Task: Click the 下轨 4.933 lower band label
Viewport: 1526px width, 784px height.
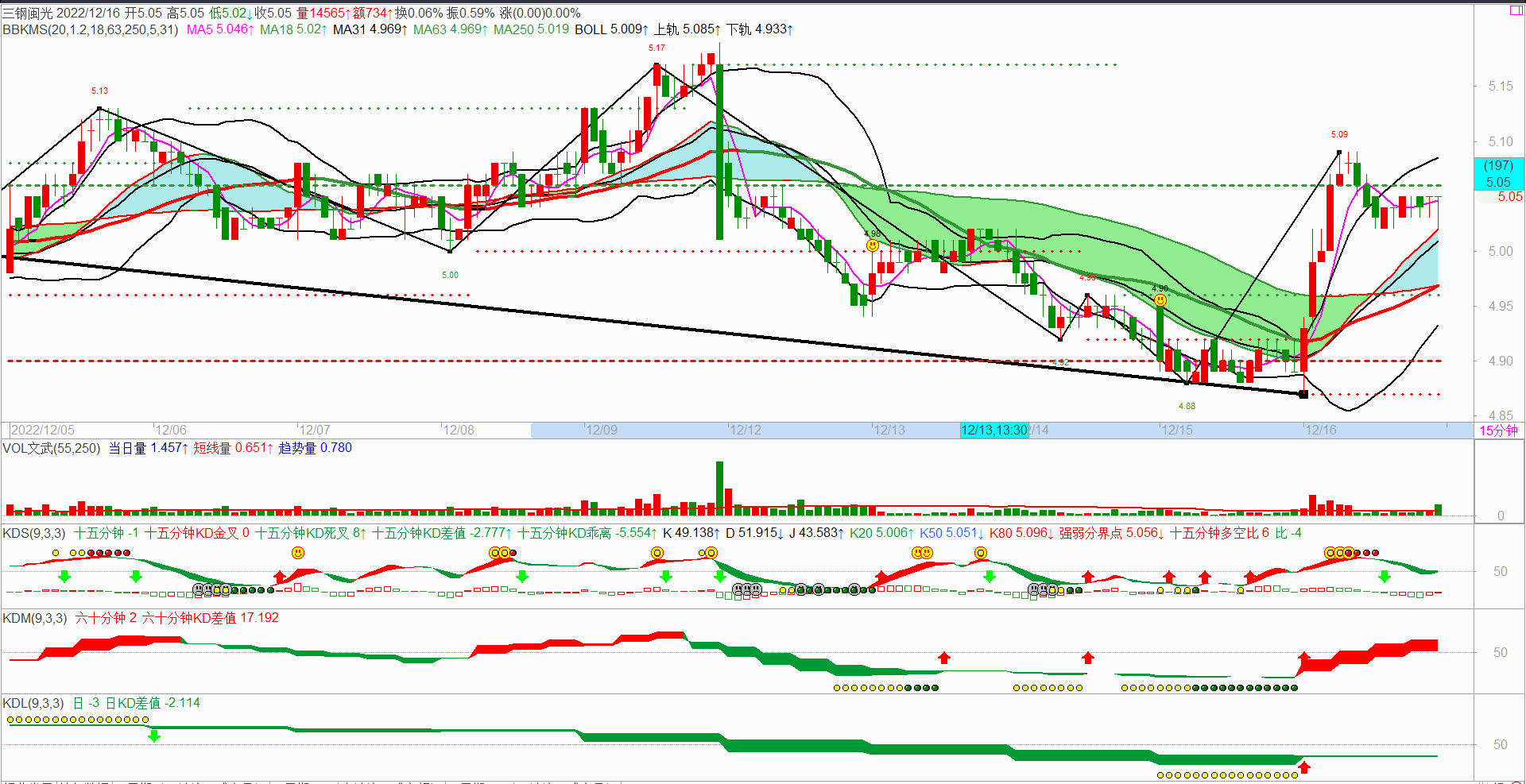Action: (x=759, y=29)
